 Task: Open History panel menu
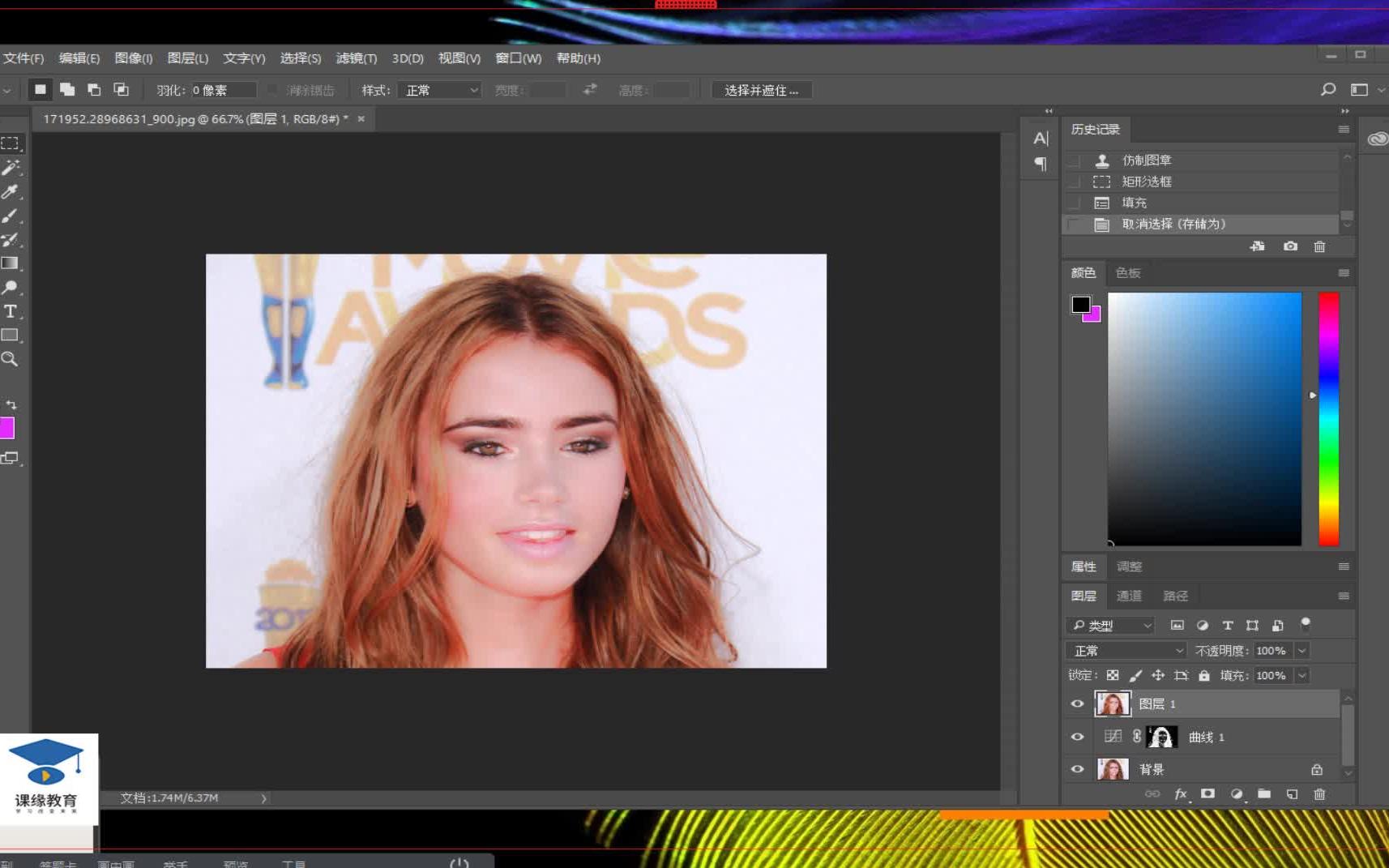click(1344, 130)
